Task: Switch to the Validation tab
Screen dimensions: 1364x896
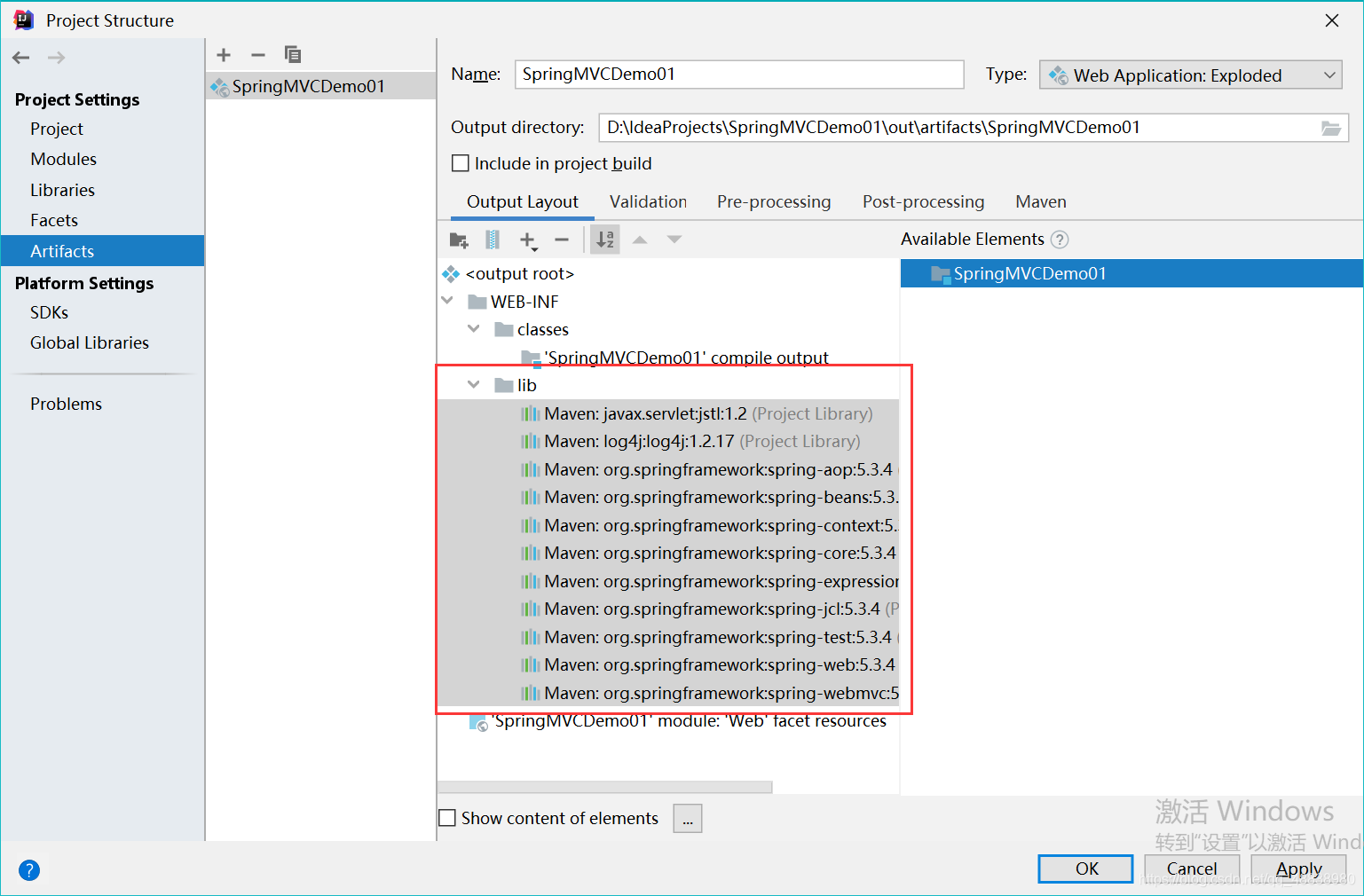Action: pyautogui.click(x=648, y=202)
